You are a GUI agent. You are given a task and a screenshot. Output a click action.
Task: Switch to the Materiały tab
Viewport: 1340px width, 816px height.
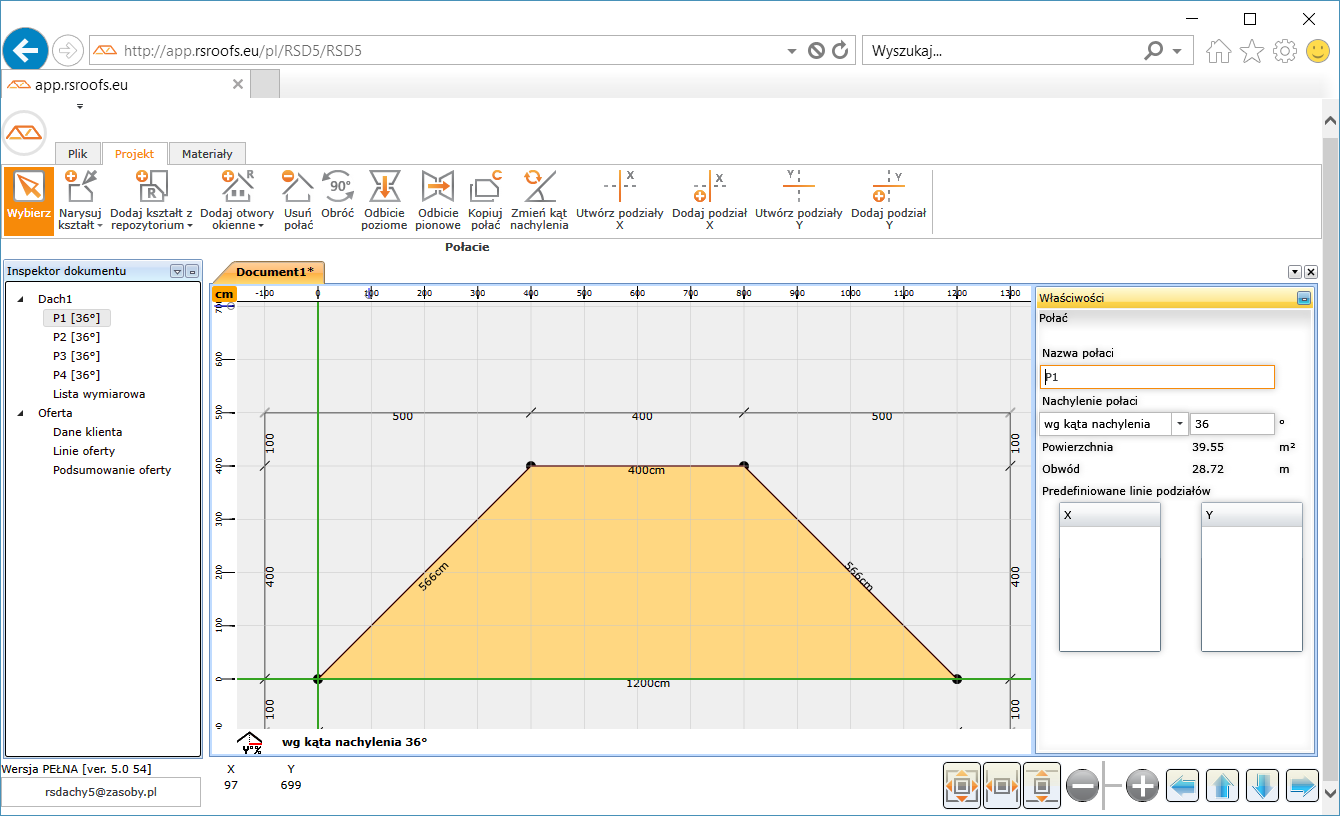click(x=207, y=154)
